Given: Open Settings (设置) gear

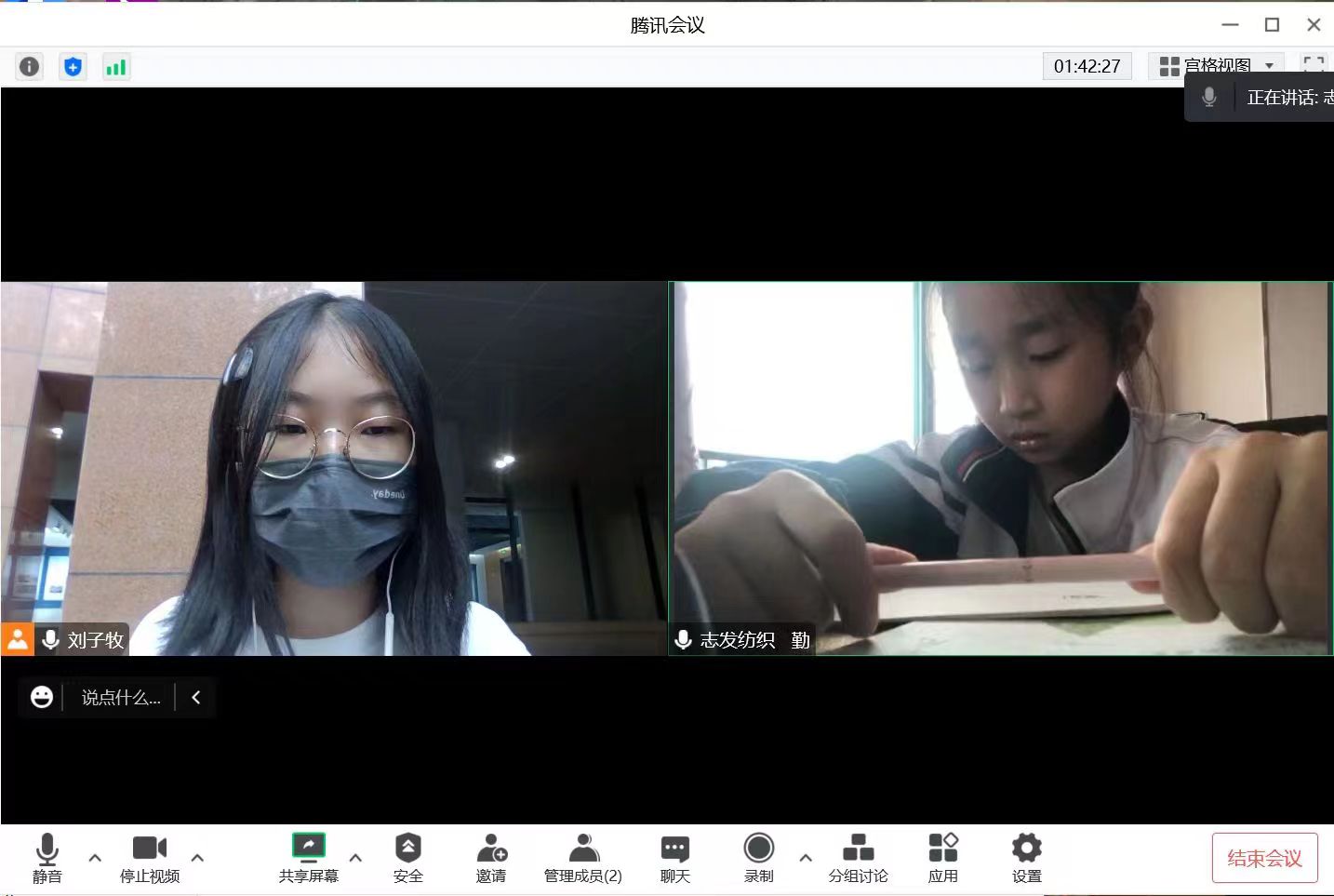Looking at the screenshot, I should 1026,858.
